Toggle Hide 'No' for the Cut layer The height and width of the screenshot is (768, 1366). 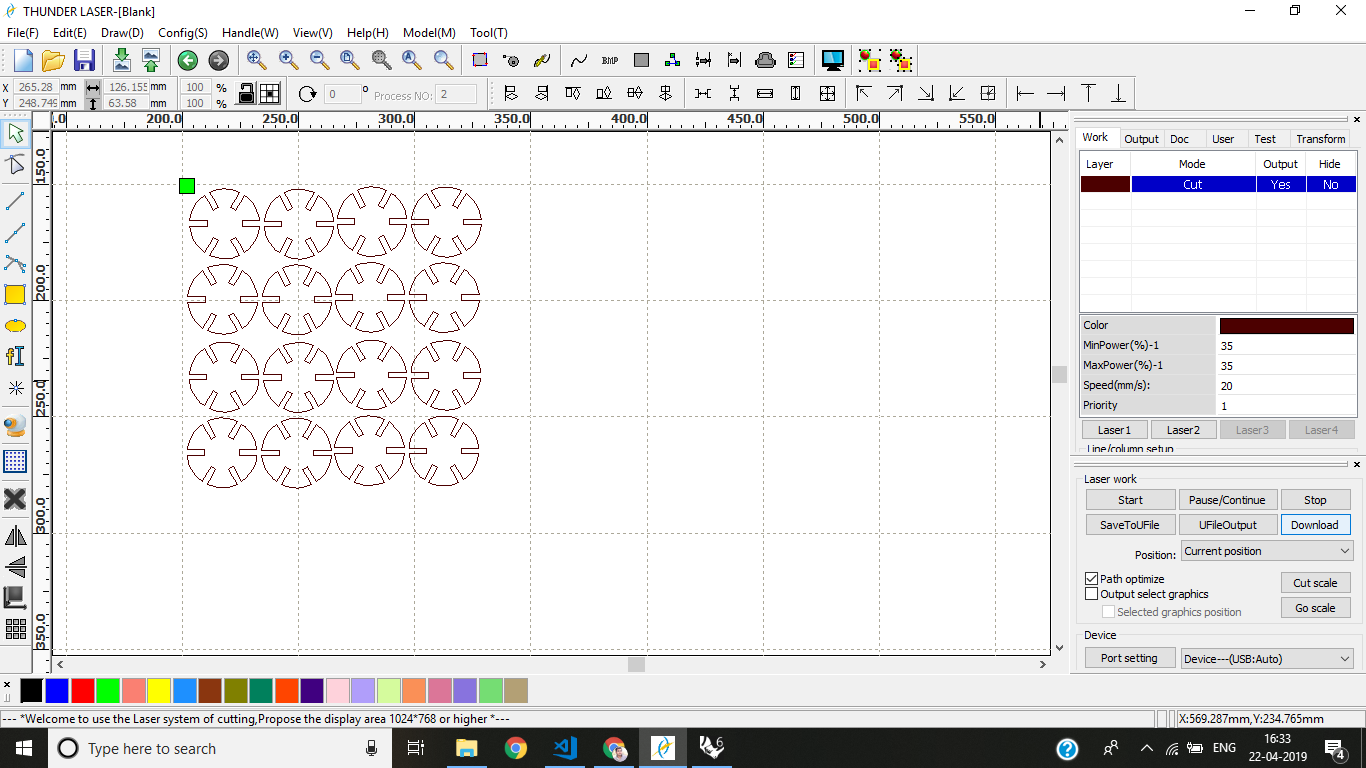pyautogui.click(x=1331, y=185)
